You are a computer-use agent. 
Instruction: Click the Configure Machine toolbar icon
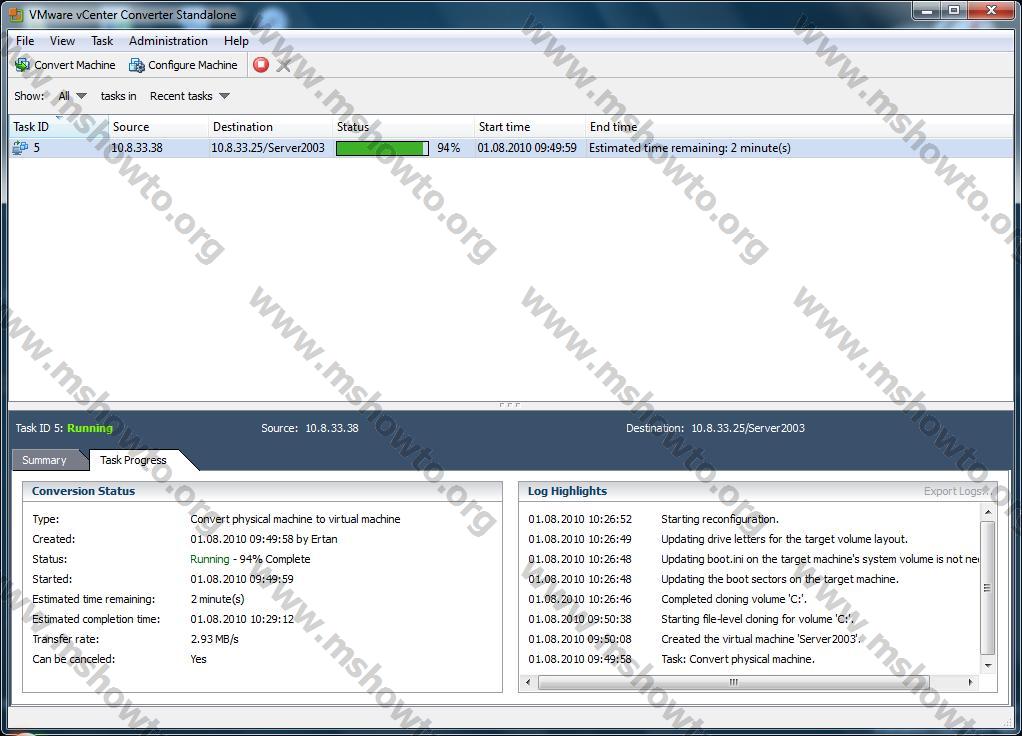point(136,65)
